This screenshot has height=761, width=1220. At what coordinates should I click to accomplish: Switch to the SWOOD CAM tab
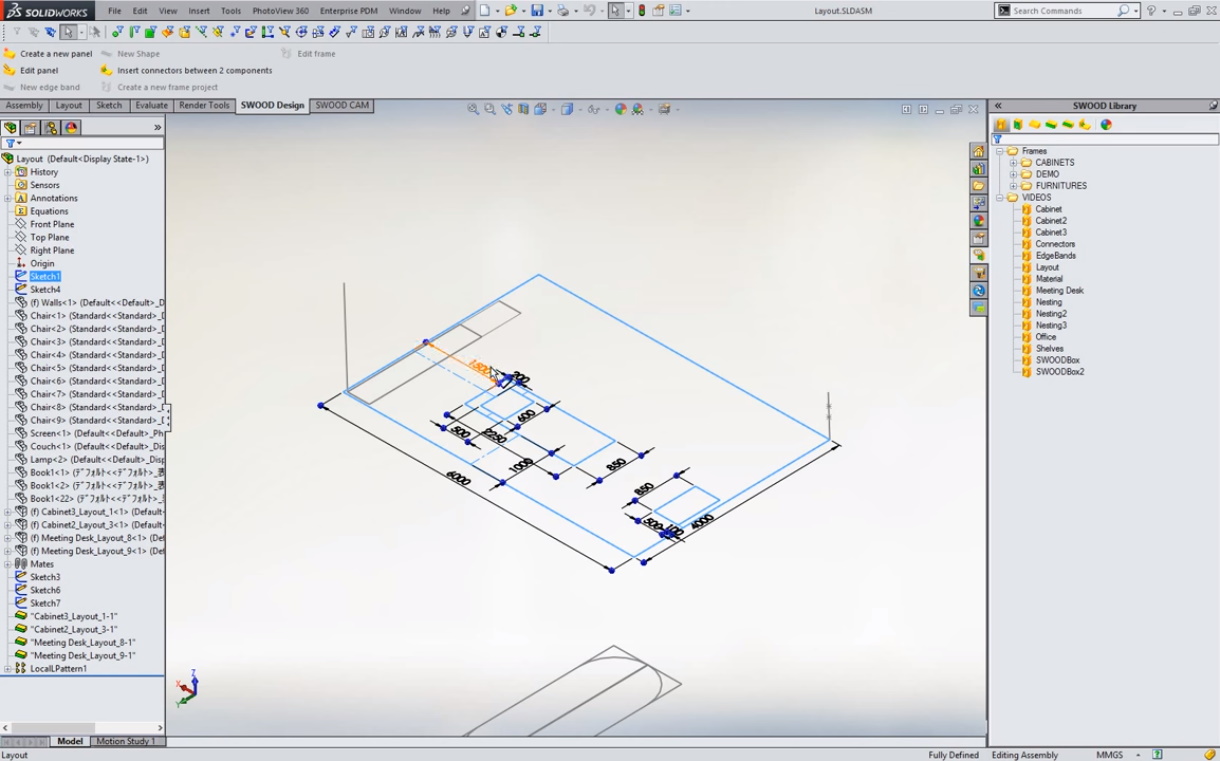[x=342, y=106]
